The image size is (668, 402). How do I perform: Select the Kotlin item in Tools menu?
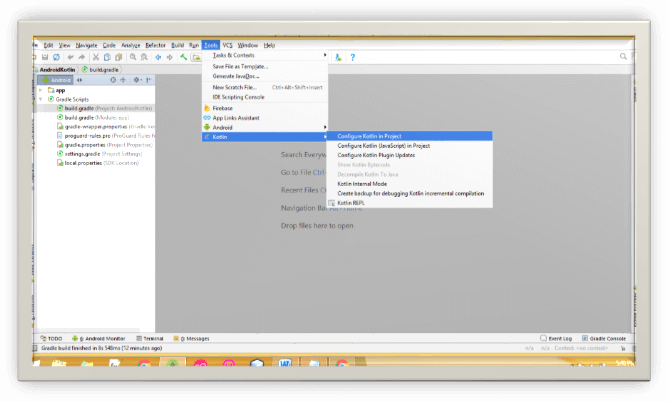click(265, 137)
